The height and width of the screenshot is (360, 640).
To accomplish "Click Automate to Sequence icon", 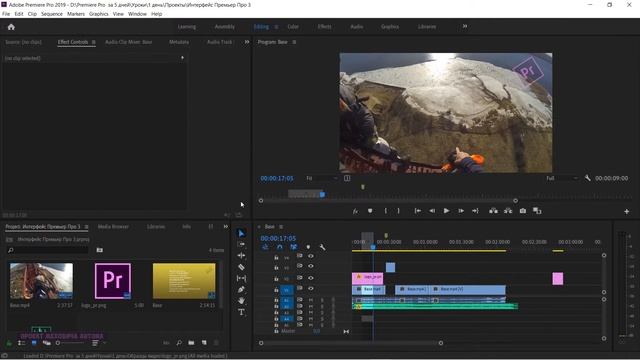I will coord(166,343).
